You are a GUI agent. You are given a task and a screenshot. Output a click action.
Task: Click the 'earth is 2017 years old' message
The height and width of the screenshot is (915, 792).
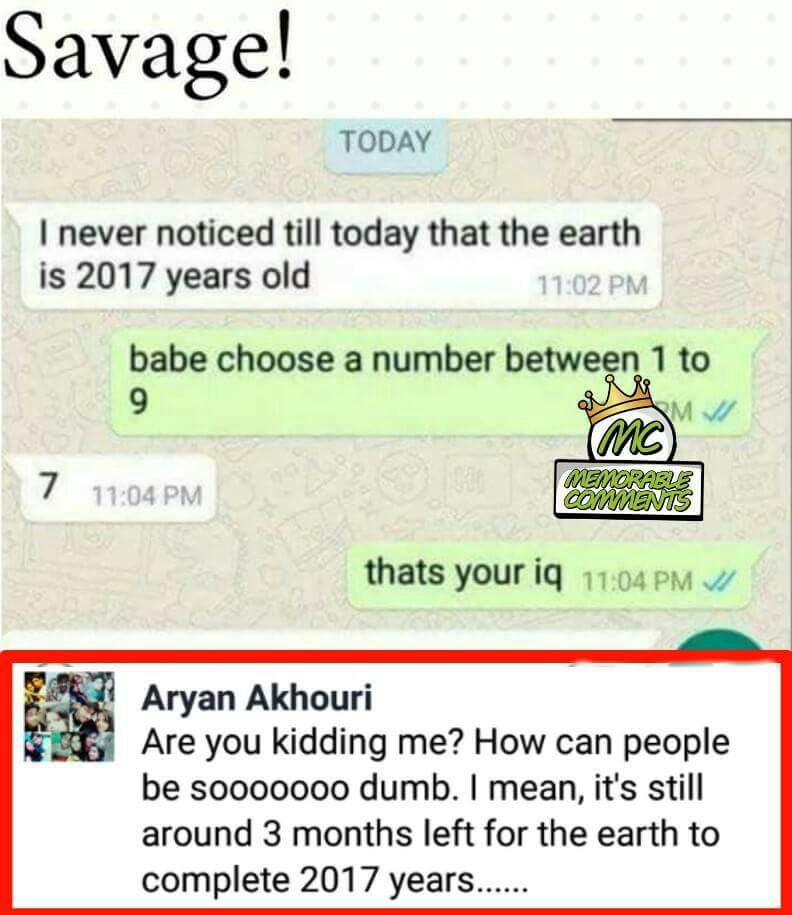[x=341, y=255]
